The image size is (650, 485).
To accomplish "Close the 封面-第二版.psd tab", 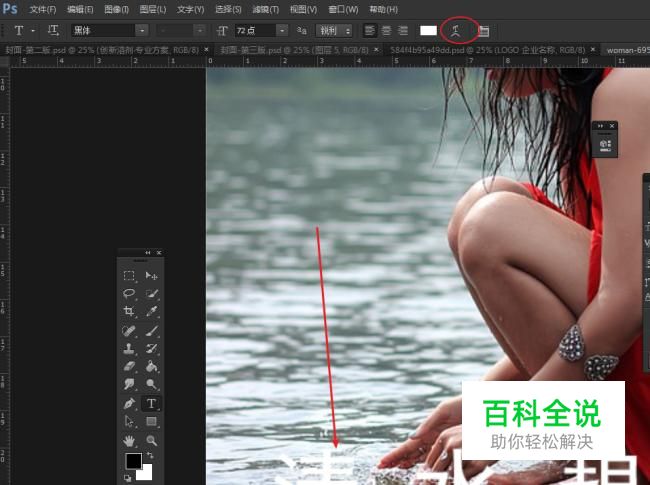I will (206, 49).
